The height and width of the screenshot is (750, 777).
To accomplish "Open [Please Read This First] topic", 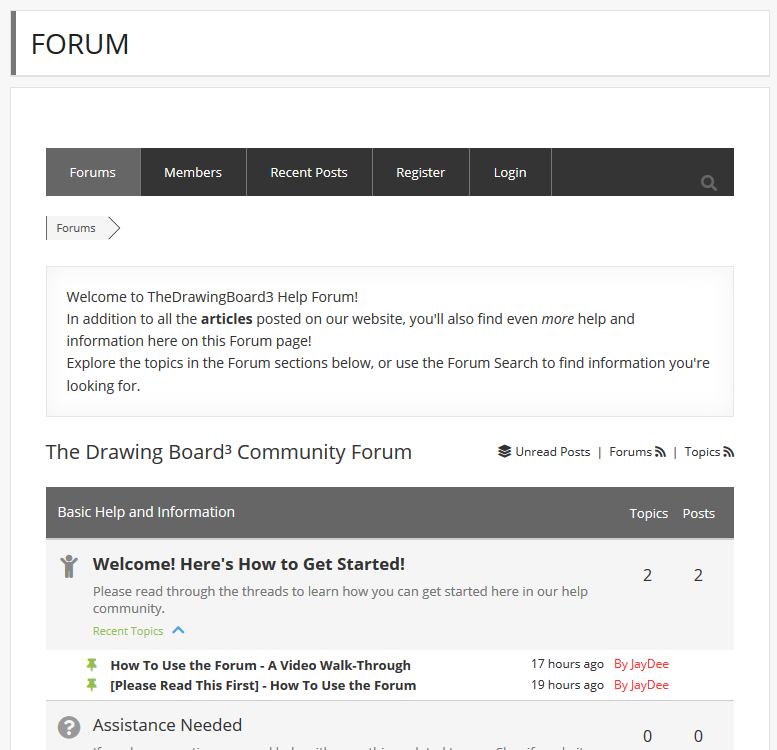I will click(x=263, y=685).
